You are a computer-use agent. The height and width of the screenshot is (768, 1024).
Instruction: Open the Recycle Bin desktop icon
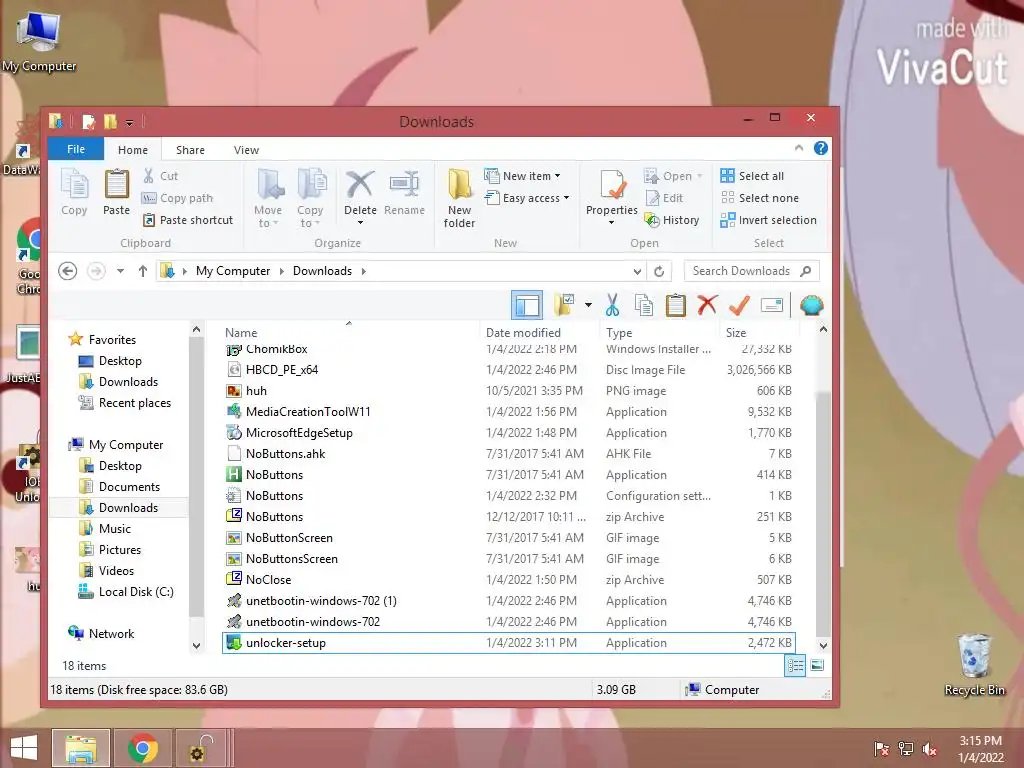tap(974, 665)
